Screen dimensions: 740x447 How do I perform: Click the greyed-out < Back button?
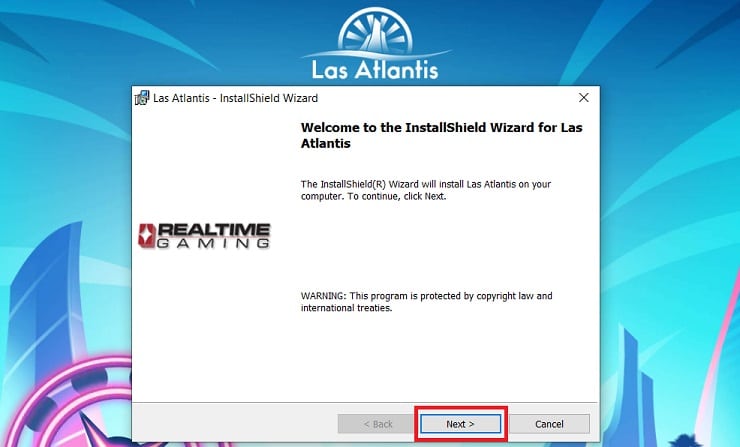[x=378, y=424]
